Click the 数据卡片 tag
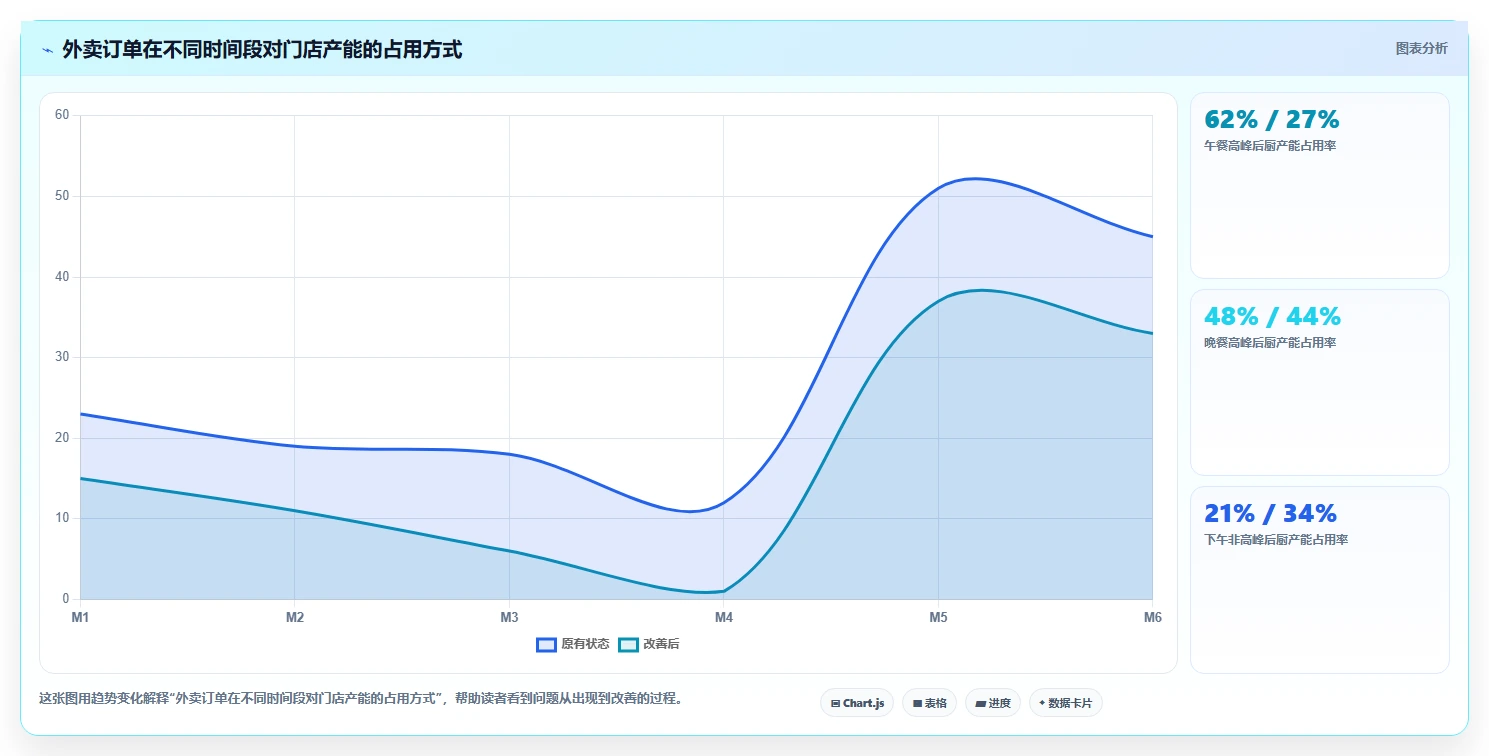This screenshot has width=1489, height=756. click(x=1066, y=703)
